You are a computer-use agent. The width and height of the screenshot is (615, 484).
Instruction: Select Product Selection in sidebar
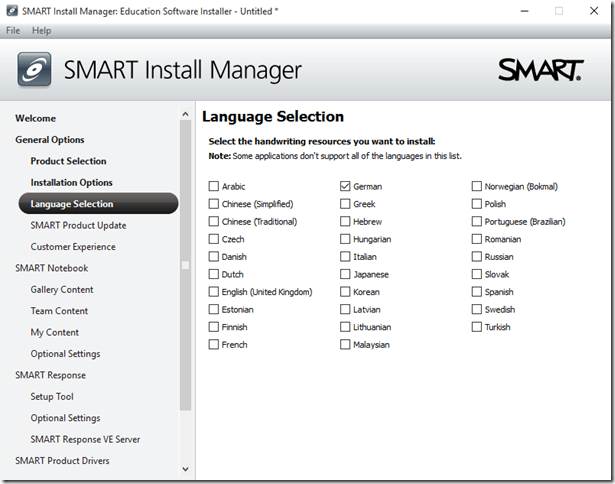(x=68, y=161)
